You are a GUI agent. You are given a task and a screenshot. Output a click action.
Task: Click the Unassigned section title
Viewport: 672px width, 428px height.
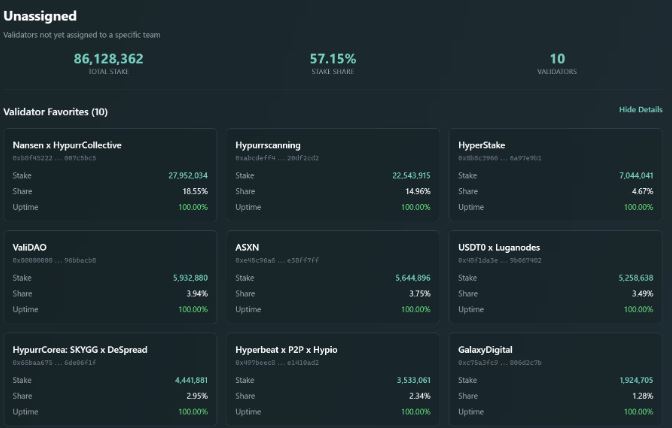(x=40, y=16)
